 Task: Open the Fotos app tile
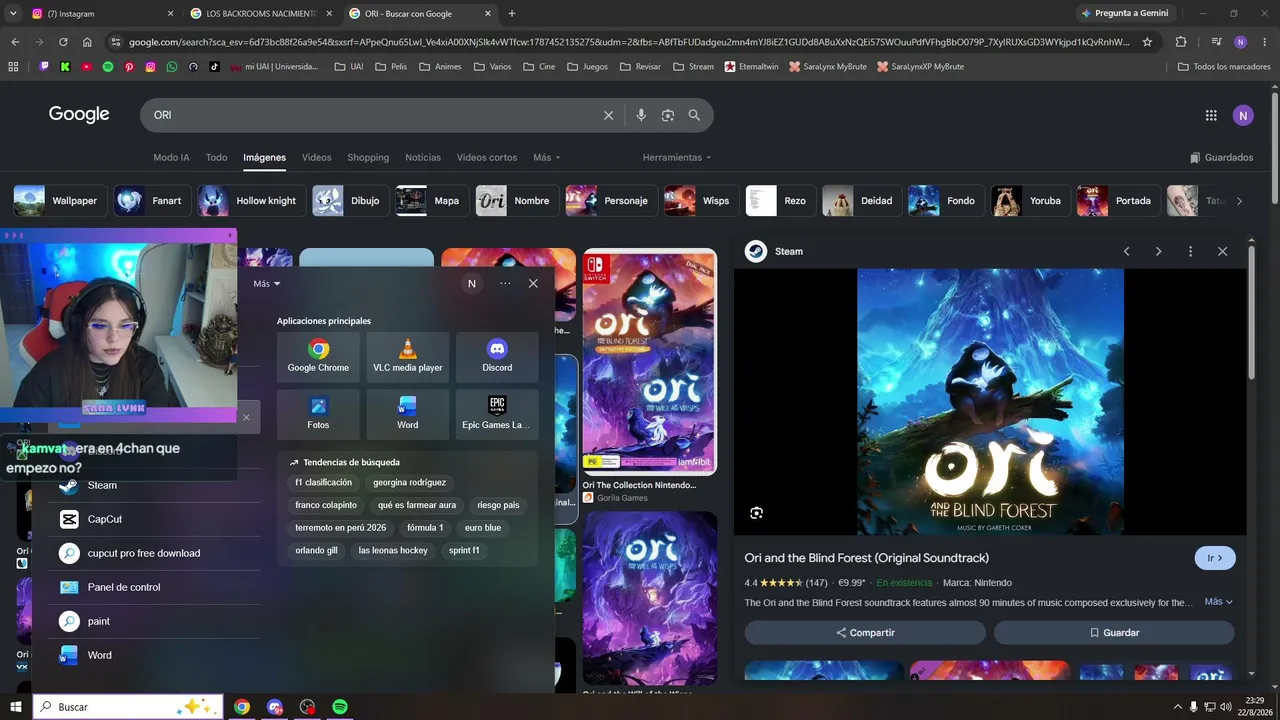(318, 414)
